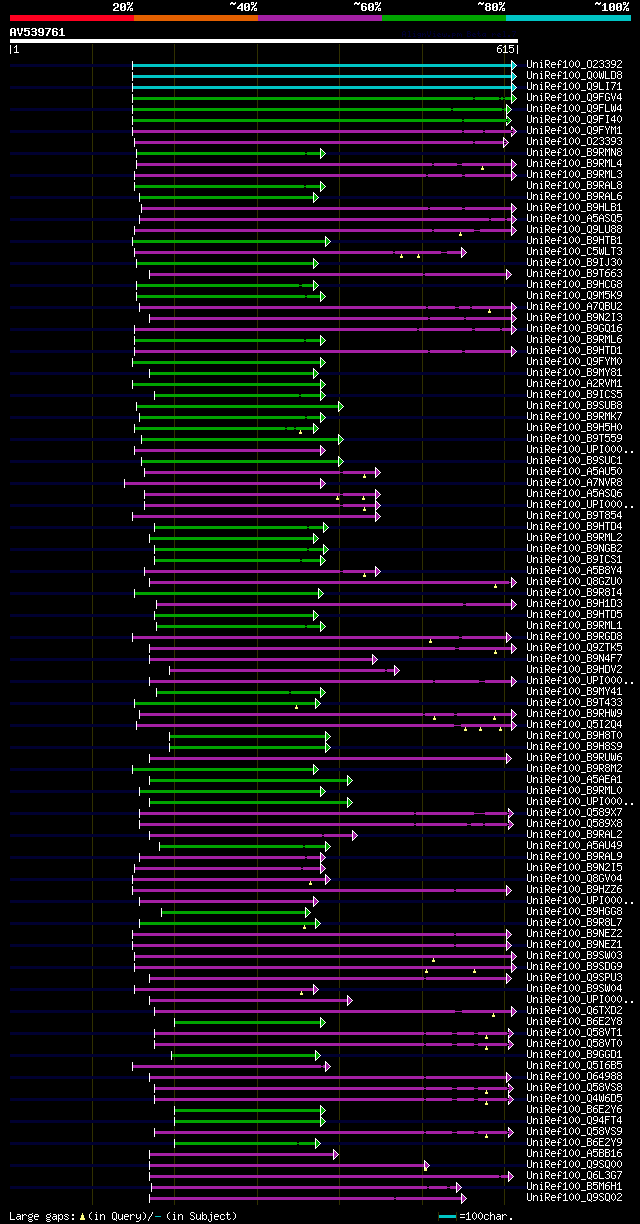The height and width of the screenshot is (1224, 640).
Task: Open hit UniRef100_Q9FLW4
Action: click(x=574, y=108)
